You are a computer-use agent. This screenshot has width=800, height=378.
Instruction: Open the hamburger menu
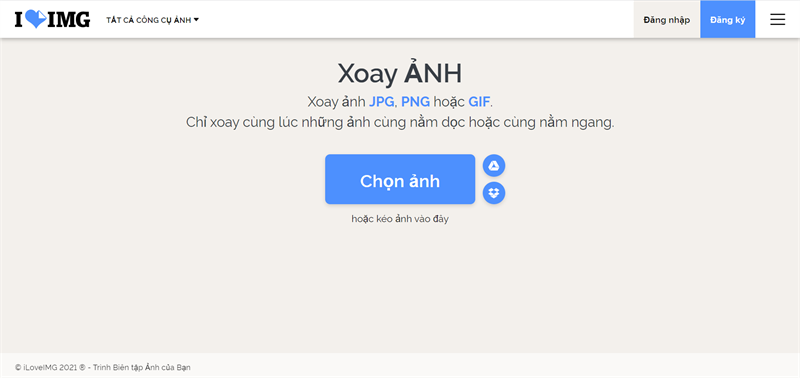(x=778, y=20)
